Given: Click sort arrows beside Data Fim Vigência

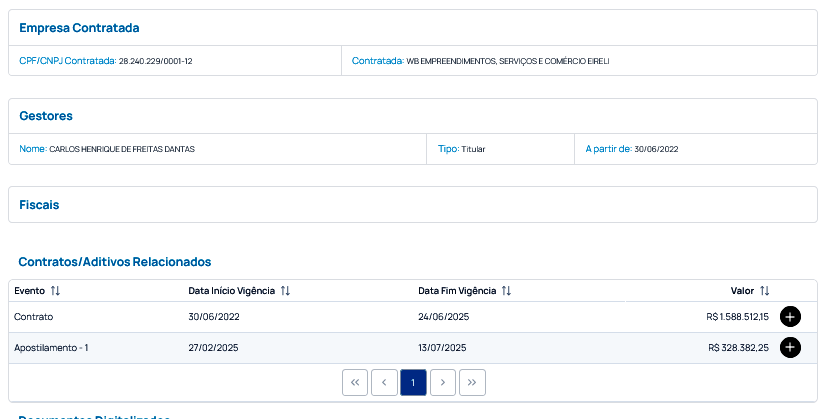Looking at the screenshot, I should pos(506,291).
